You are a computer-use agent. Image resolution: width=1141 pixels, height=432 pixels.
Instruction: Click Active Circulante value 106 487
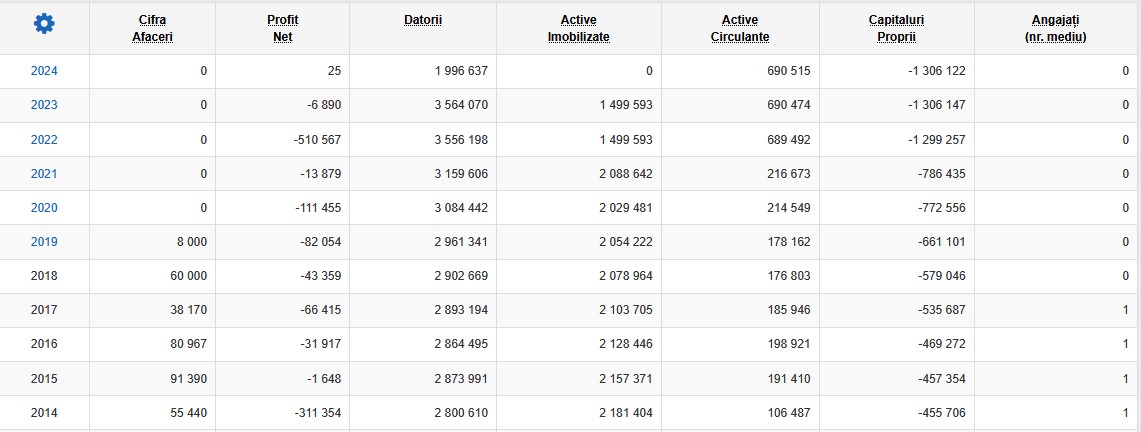(x=787, y=413)
